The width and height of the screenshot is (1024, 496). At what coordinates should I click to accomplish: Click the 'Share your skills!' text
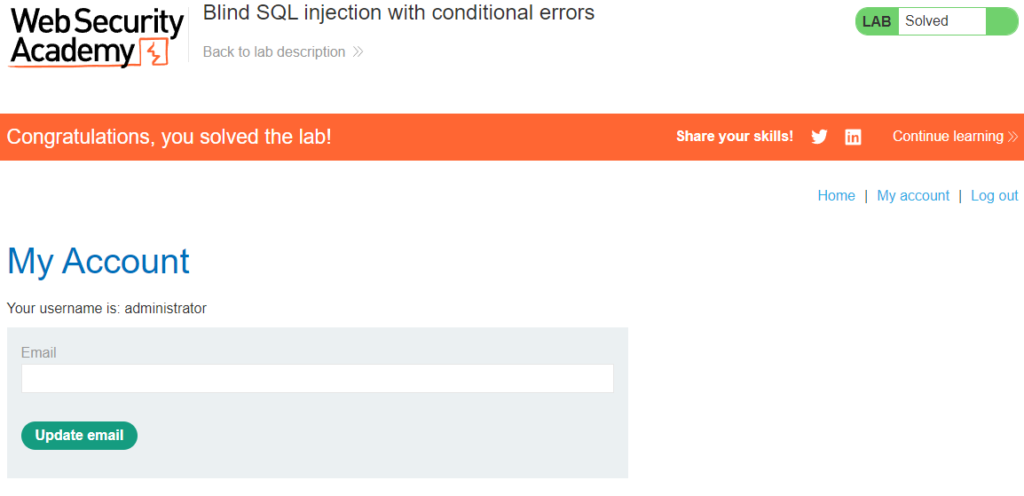(x=734, y=137)
